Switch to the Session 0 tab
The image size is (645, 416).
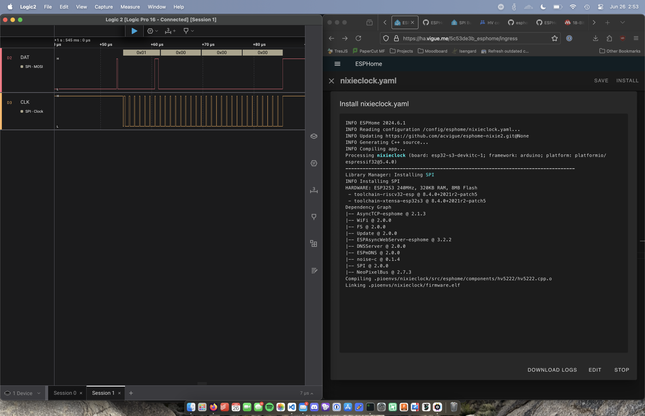tap(65, 393)
